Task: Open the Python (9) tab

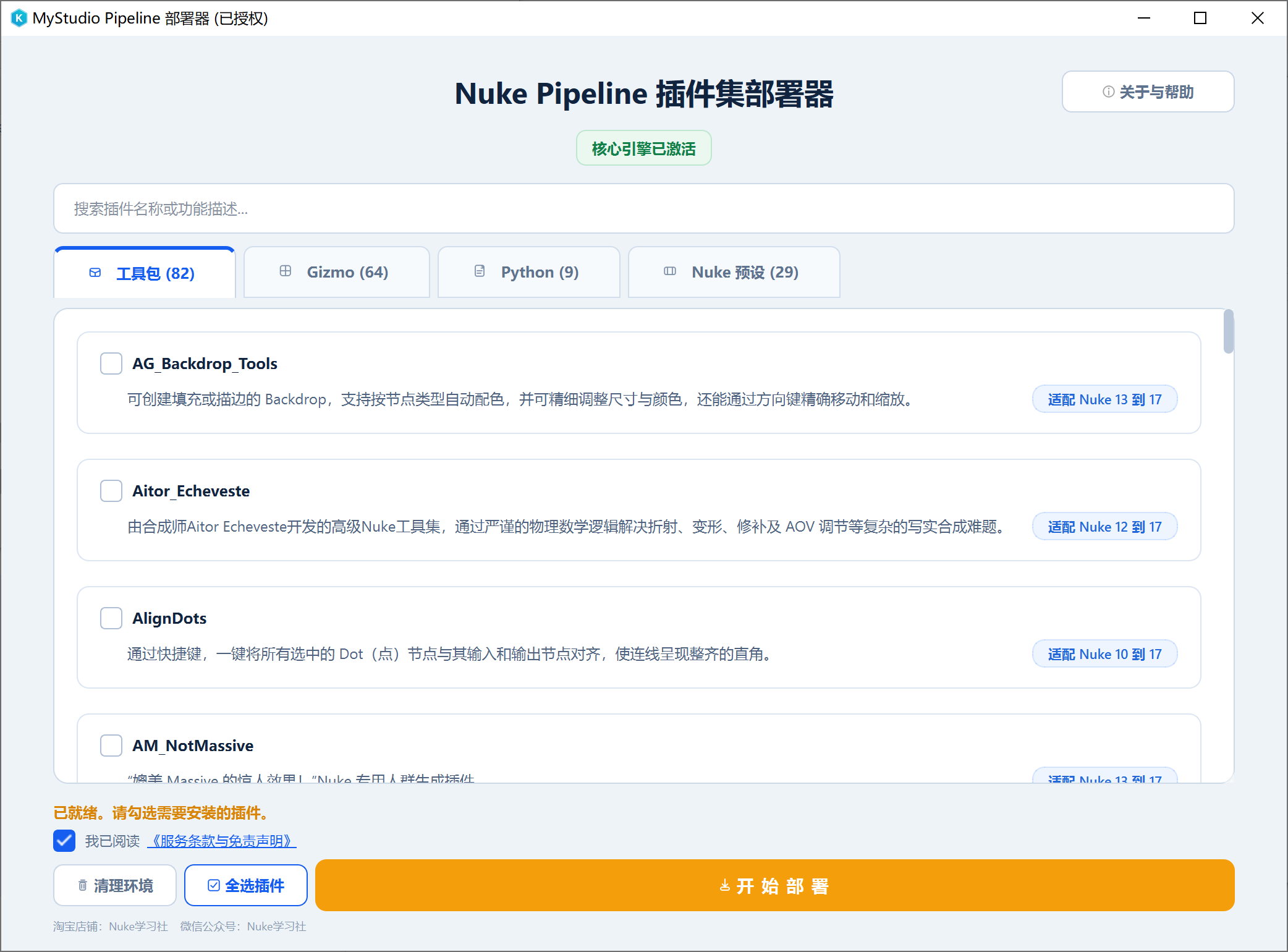Action: pos(529,272)
